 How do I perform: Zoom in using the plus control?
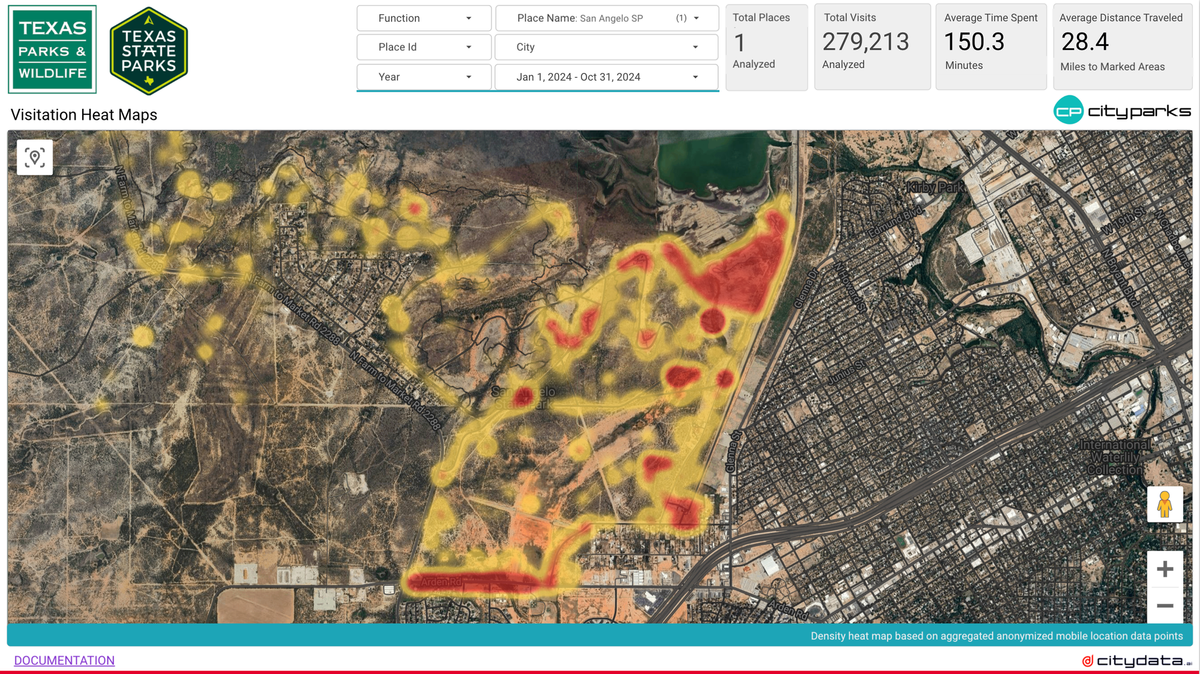pyautogui.click(x=1165, y=568)
